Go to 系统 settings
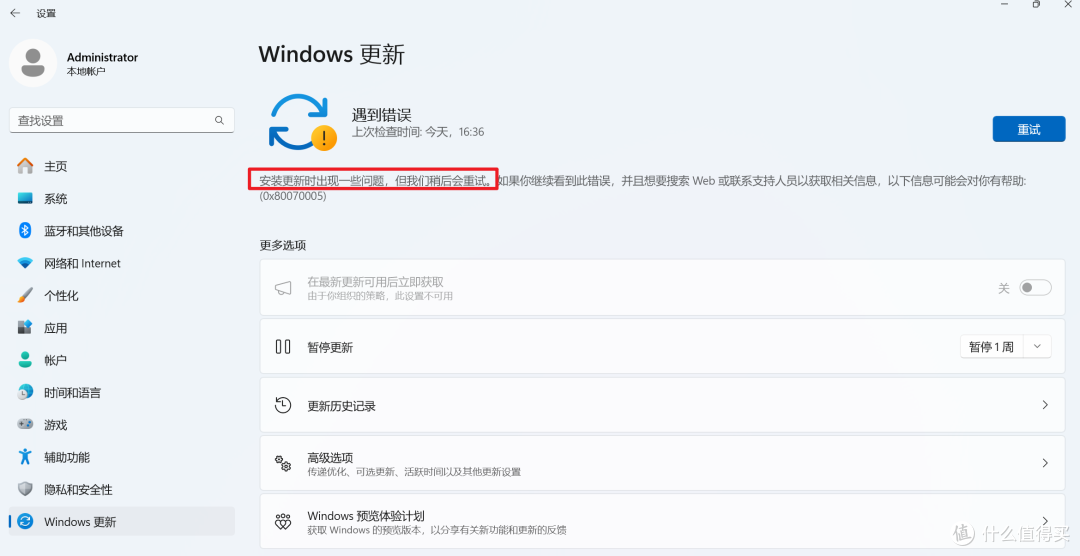 pyautogui.click(x=122, y=198)
